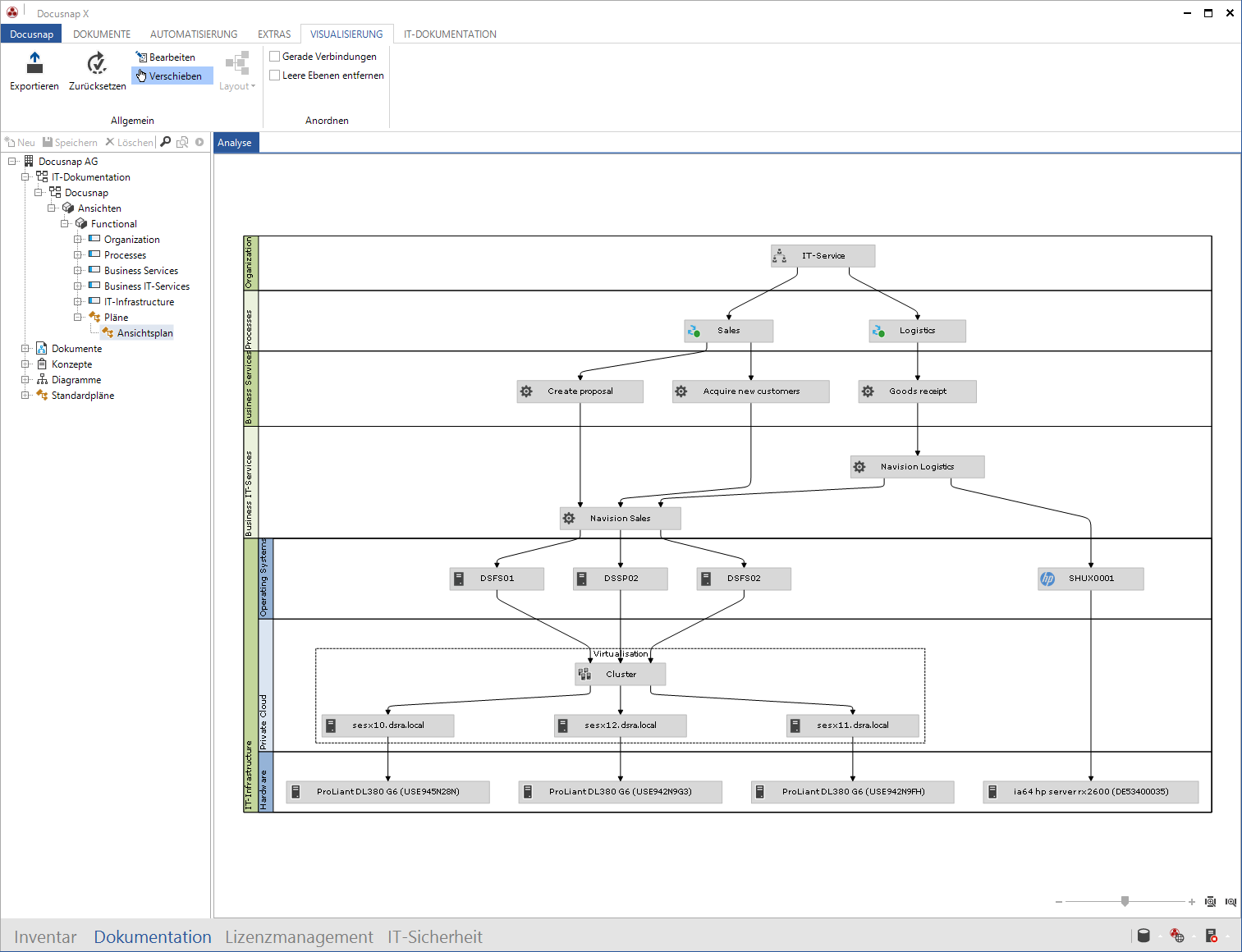Screen dimensions: 1242x952
Task: Click the server stopped status icon
Action: (1212, 936)
